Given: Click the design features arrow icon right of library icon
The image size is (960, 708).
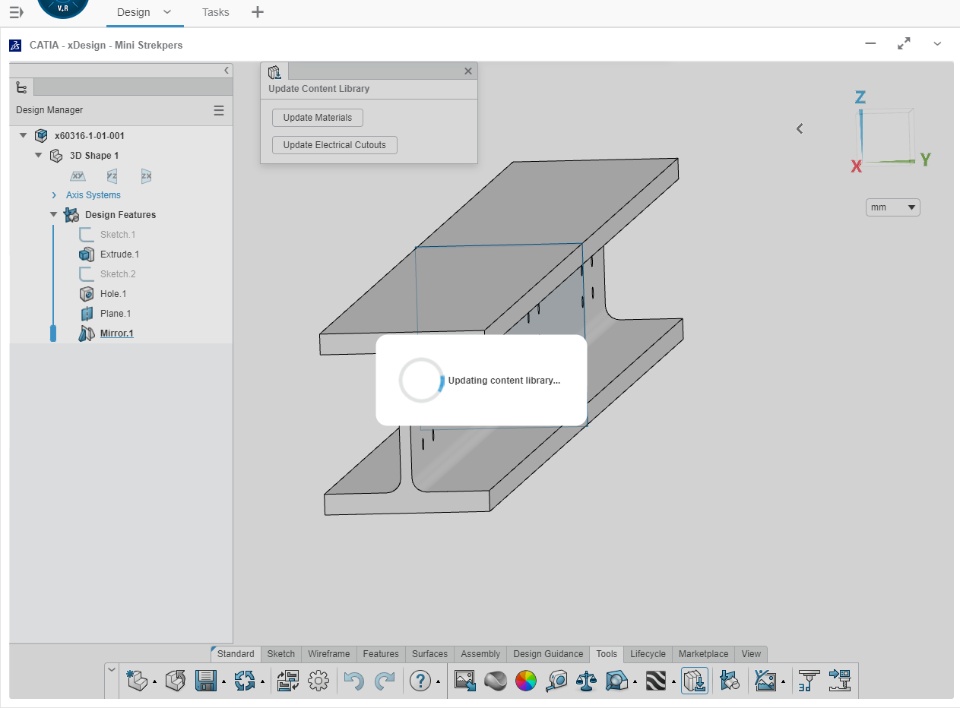Looking at the screenshot, I should 729,680.
